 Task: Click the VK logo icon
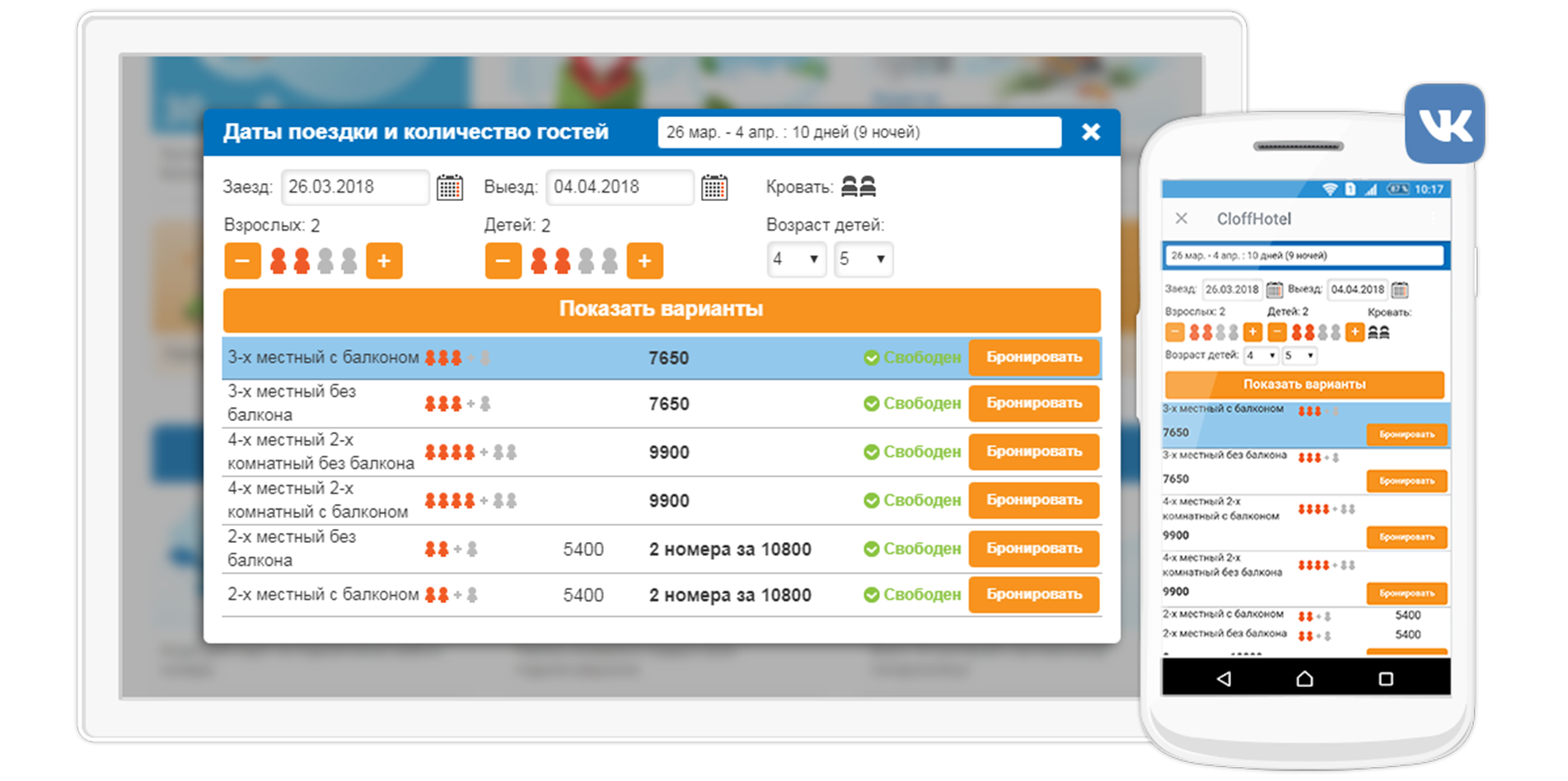[1444, 124]
